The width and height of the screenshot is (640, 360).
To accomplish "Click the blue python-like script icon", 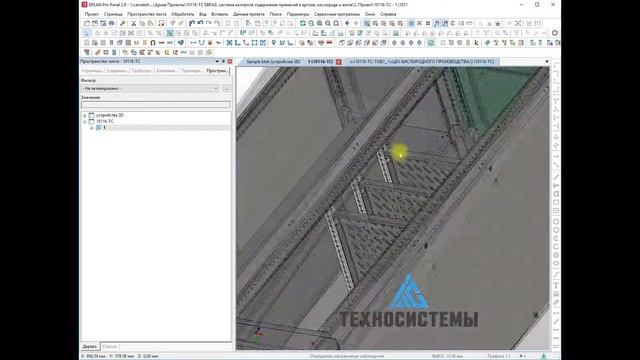I will pos(181,42).
